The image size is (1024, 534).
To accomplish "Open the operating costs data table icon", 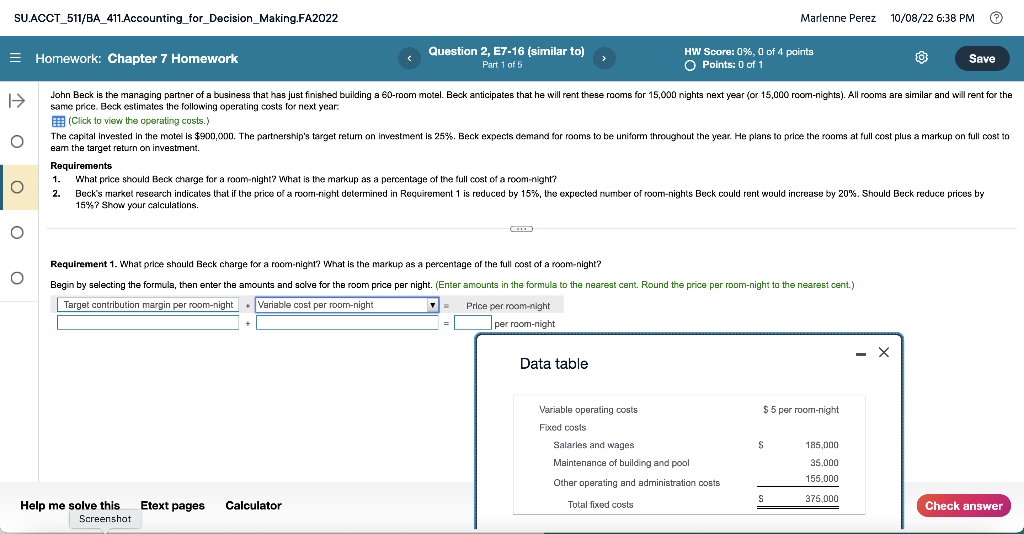I will click(58, 121).
